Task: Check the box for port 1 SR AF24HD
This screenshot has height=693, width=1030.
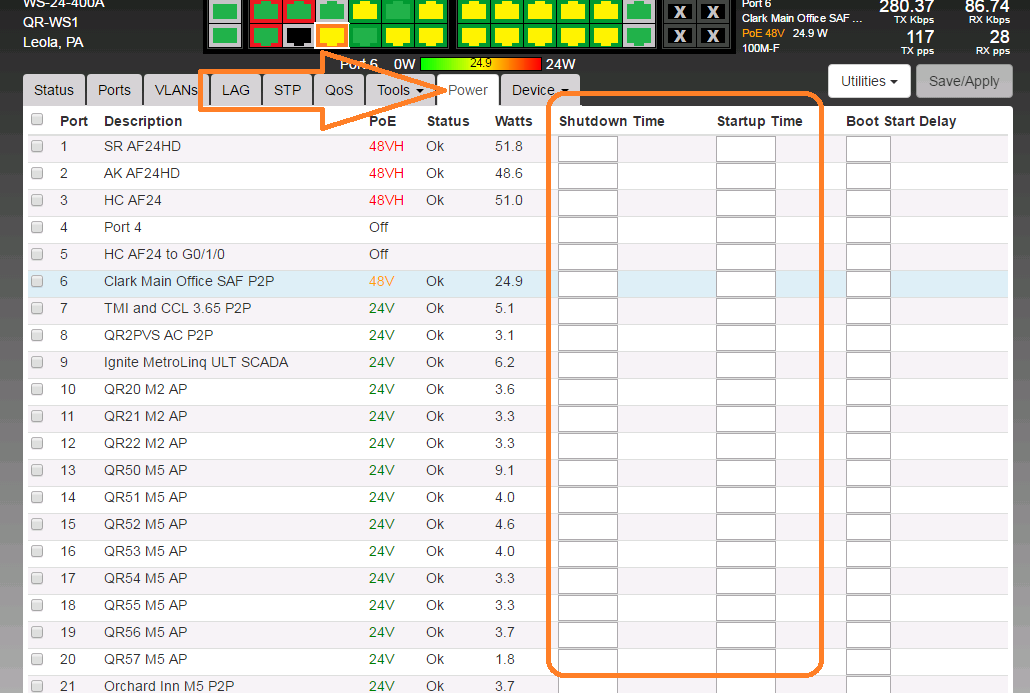Action: click(37, 146)
